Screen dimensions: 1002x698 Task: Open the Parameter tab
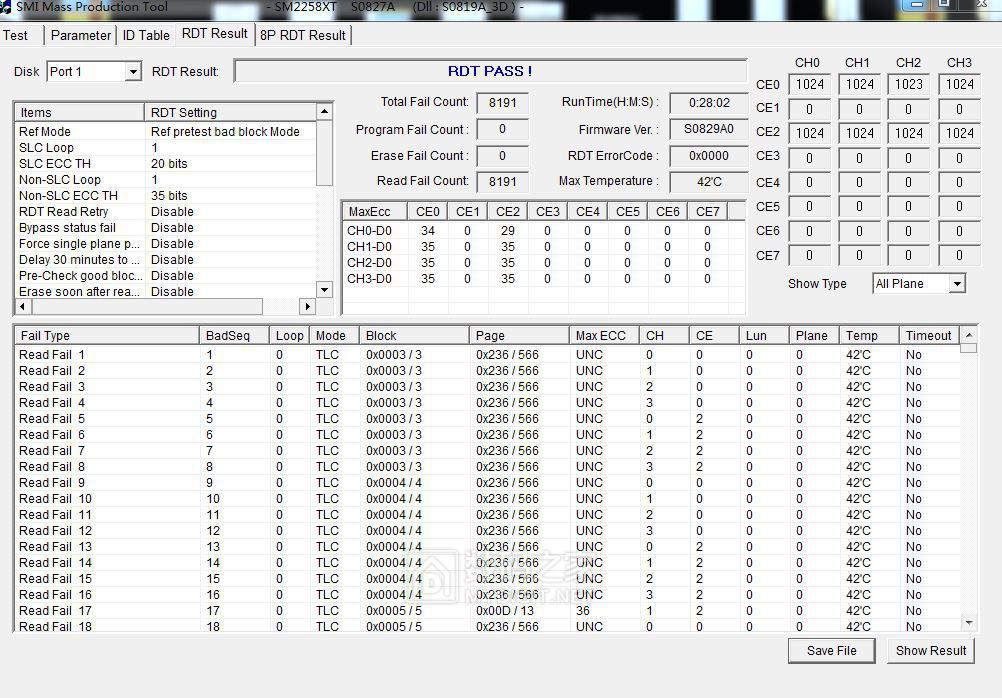[x=80, y=35]
